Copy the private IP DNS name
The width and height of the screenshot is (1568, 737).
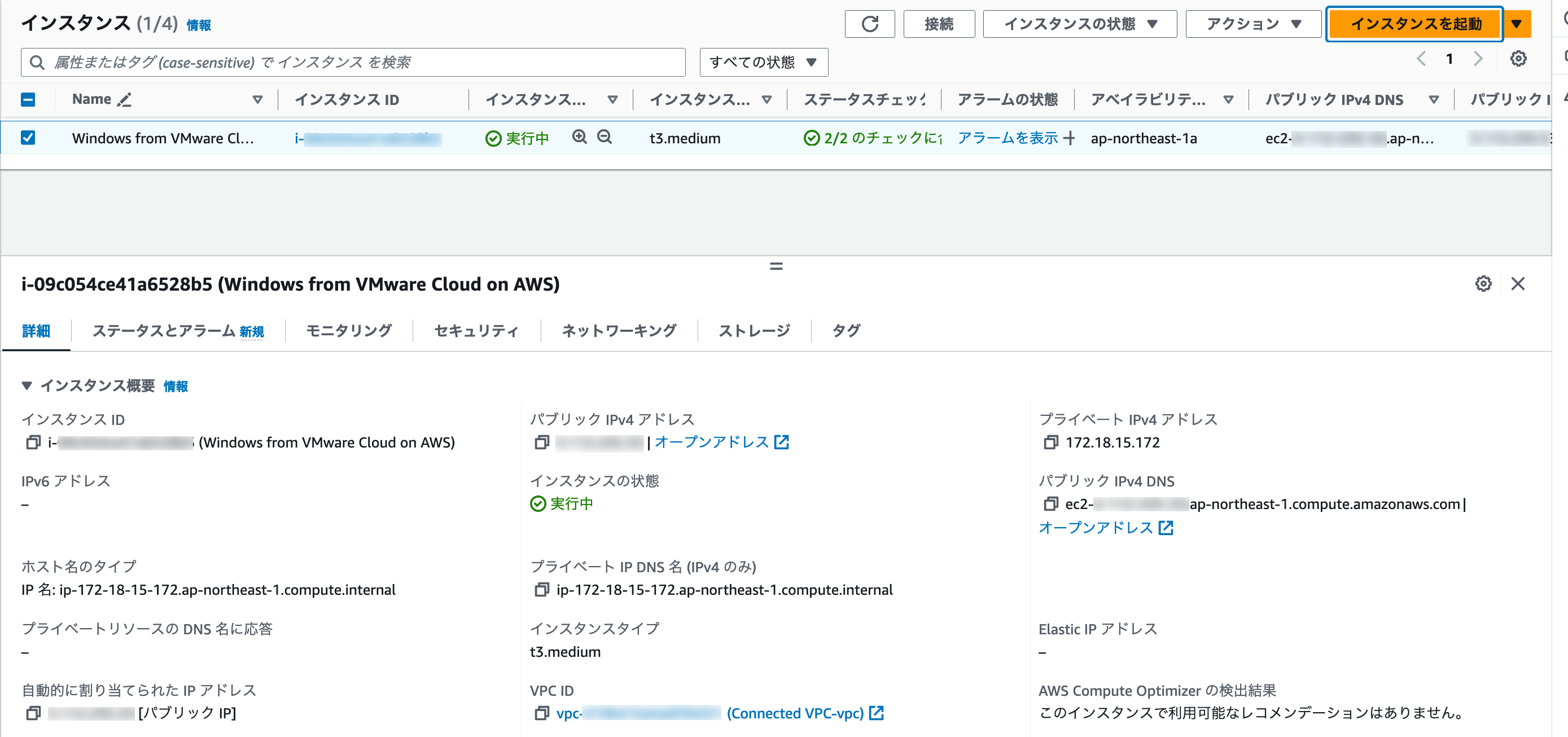point(541,589)
